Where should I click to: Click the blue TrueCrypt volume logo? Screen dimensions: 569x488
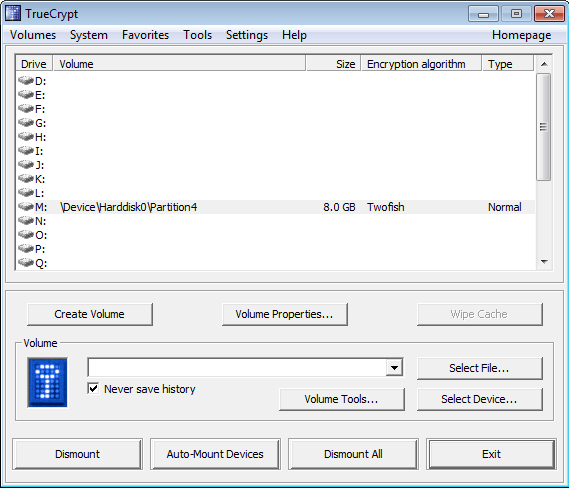[x=48, y=382]
